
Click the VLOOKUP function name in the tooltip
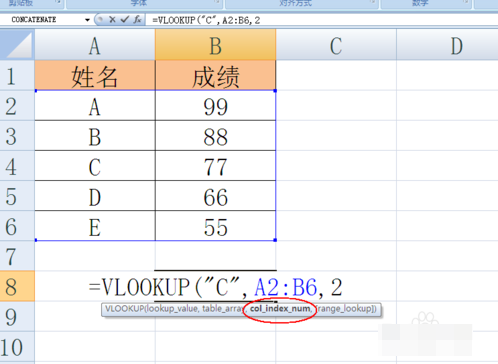point(124,309)
